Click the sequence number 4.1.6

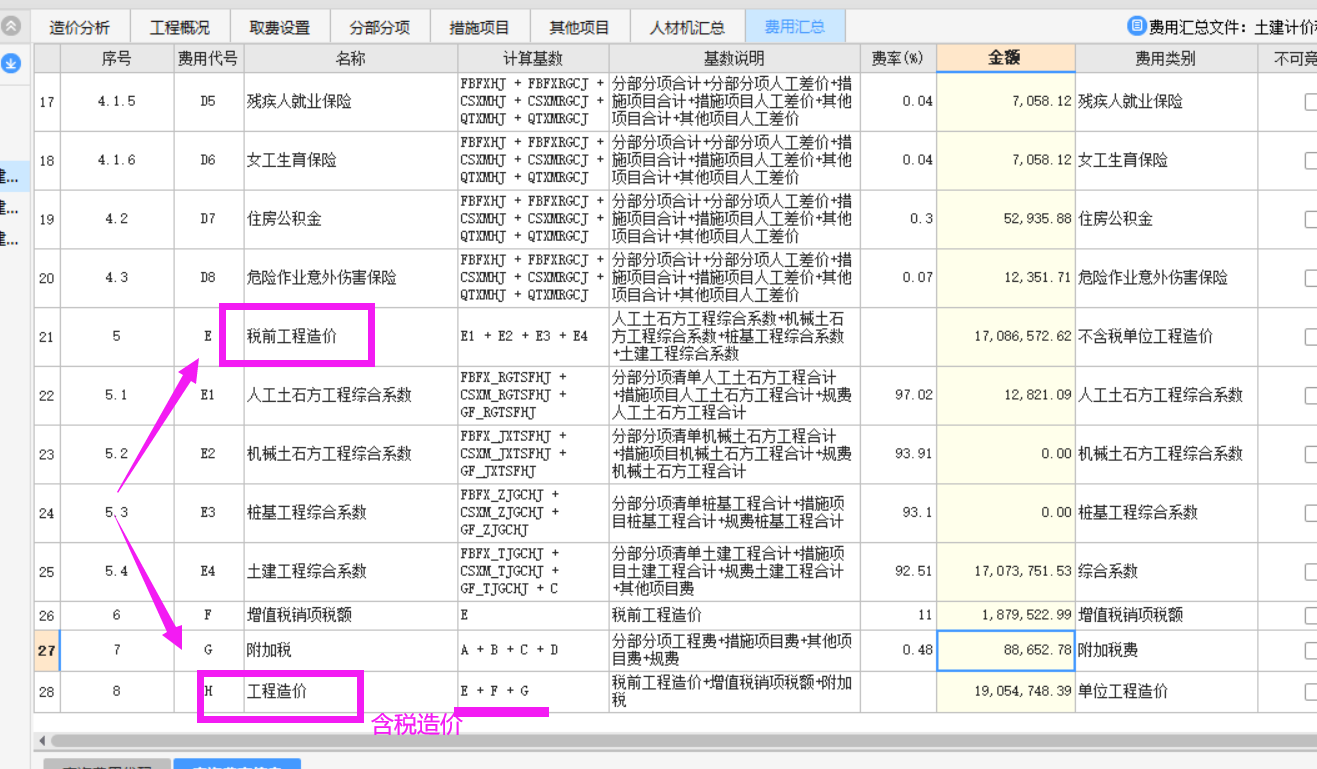[117, 160]
